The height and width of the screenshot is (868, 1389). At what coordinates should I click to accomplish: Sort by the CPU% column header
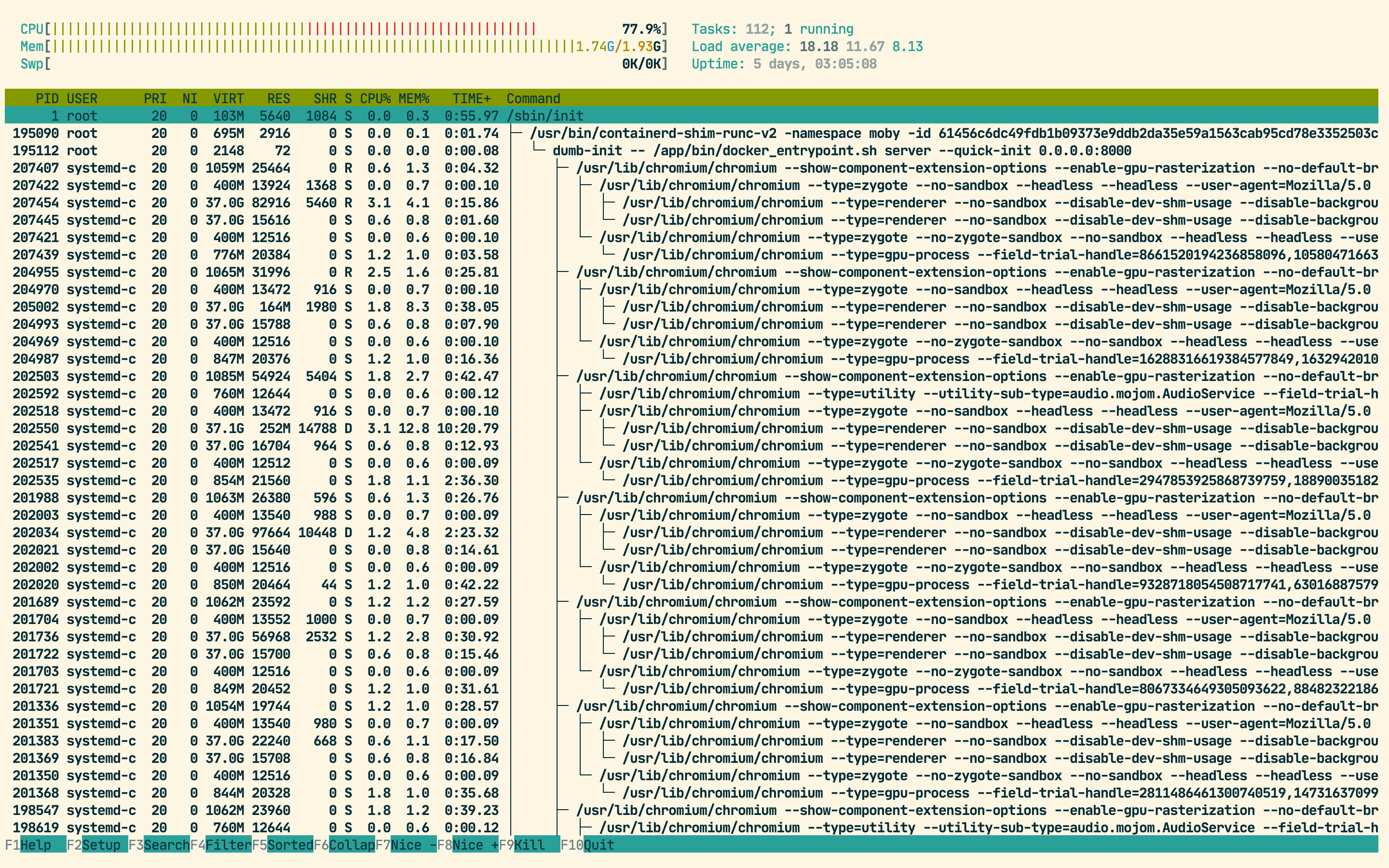(375, 99)
